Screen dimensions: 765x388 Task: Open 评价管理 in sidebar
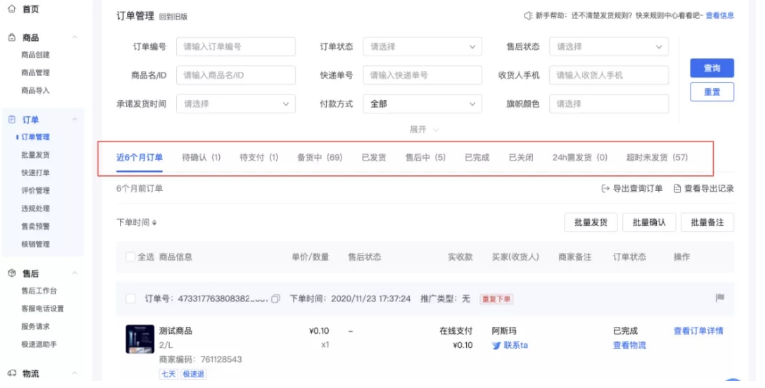click(x=35, y=190)
